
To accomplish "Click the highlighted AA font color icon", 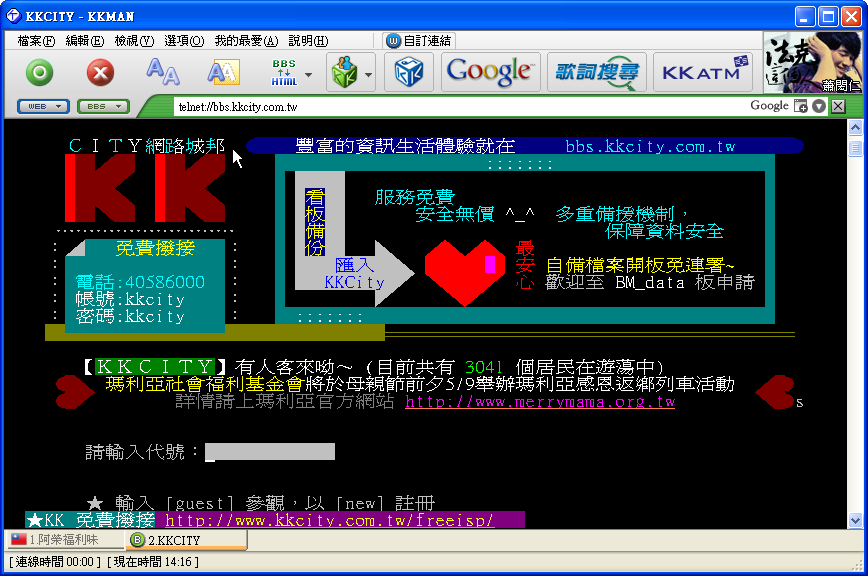I will 223,72.
